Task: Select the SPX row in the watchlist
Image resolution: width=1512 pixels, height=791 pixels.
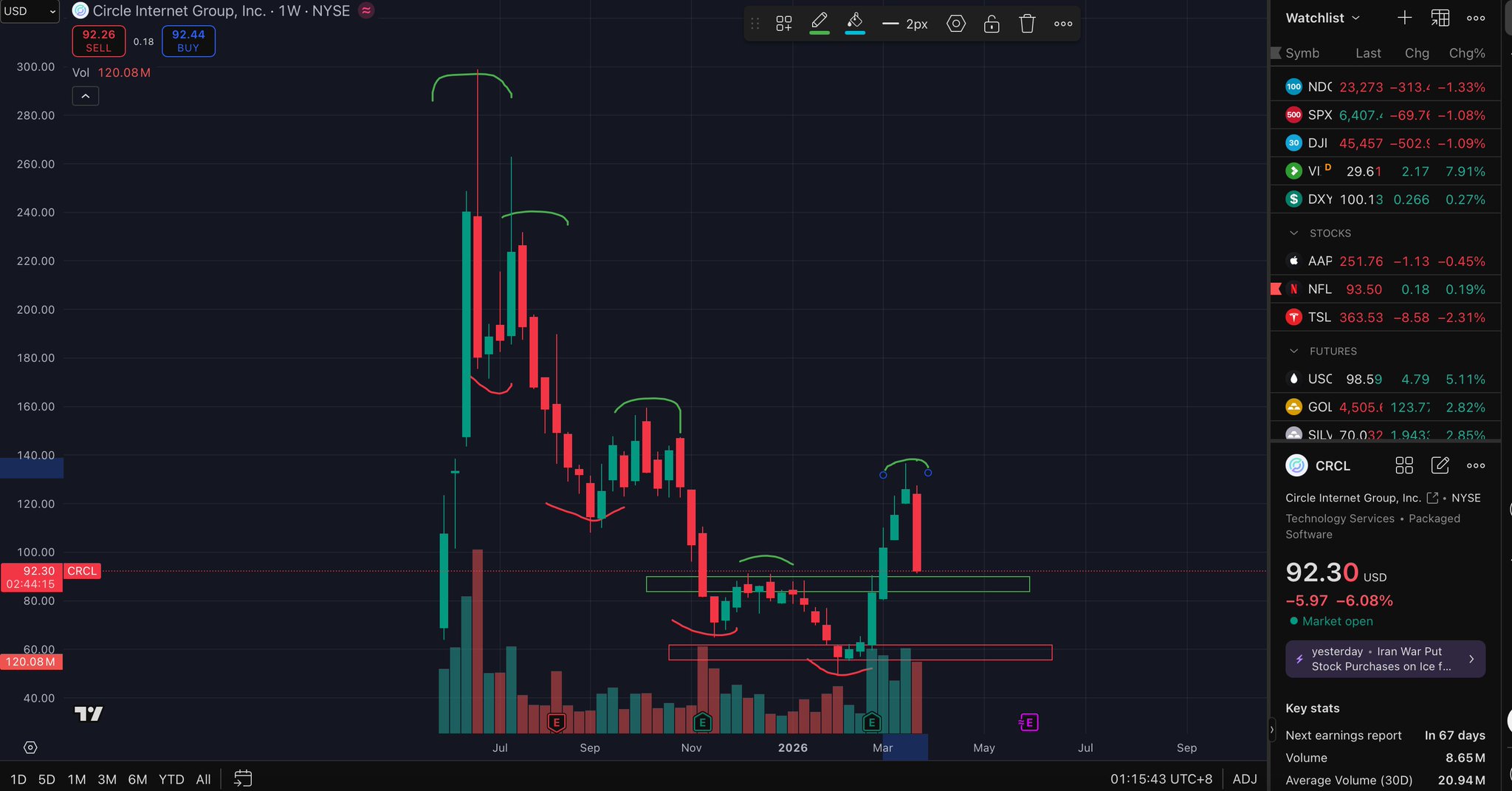Action: pyautogui.click(x=1385, y=115)
